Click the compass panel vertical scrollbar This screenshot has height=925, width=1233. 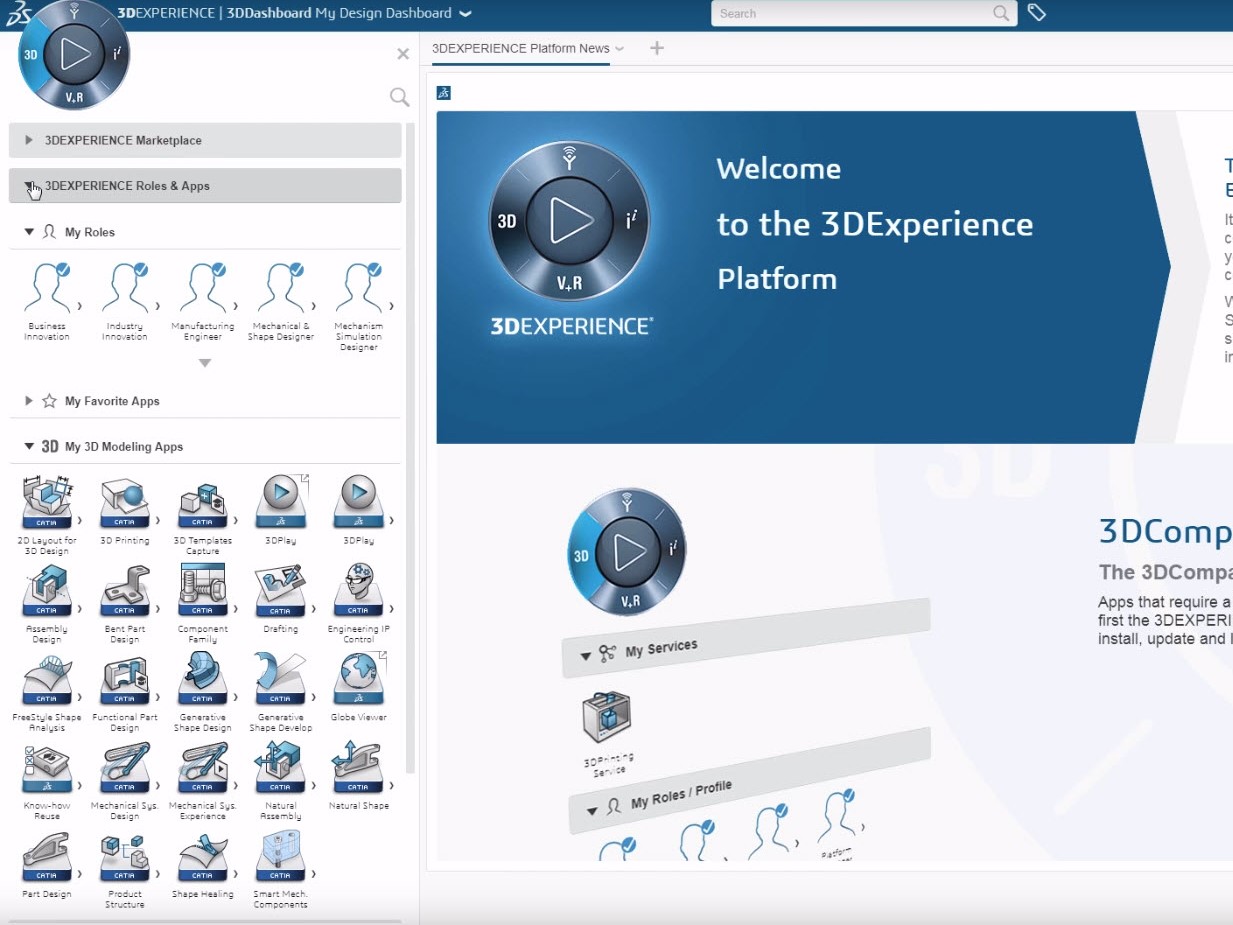[411, 448]
